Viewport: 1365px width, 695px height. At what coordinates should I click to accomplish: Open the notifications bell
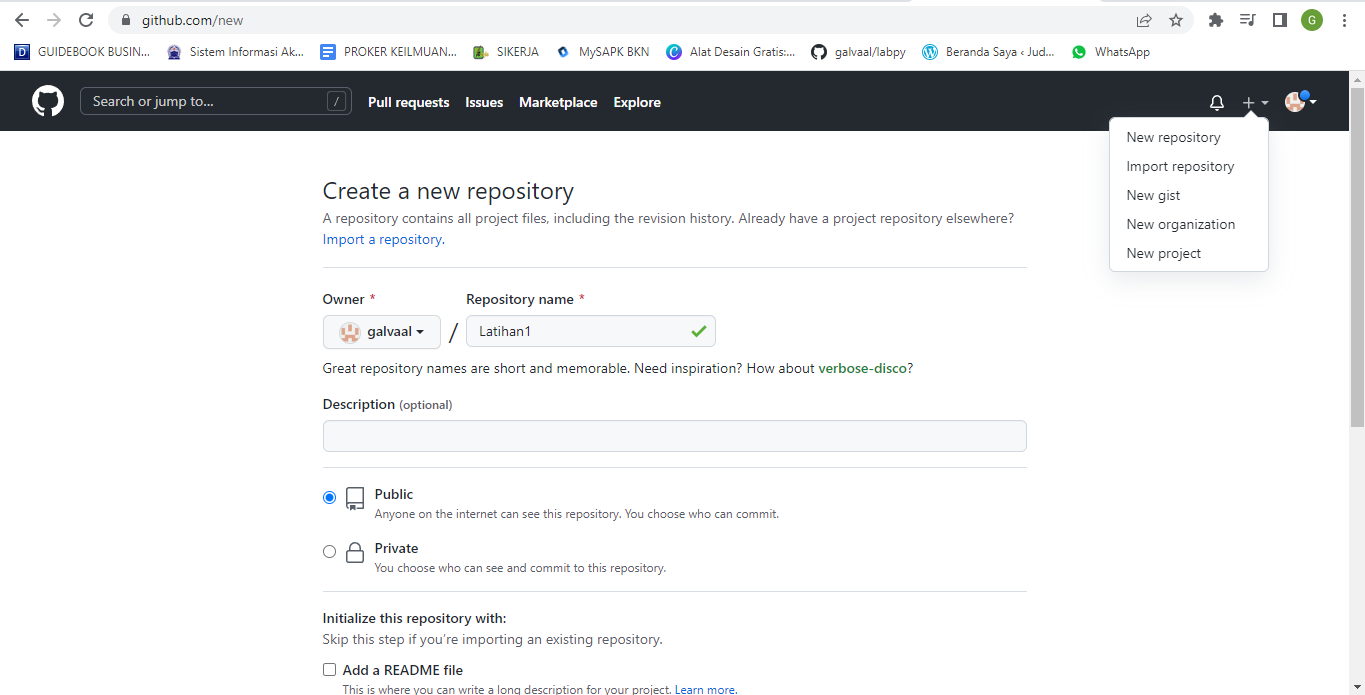pyautogui.click(x=1216, y=101)
